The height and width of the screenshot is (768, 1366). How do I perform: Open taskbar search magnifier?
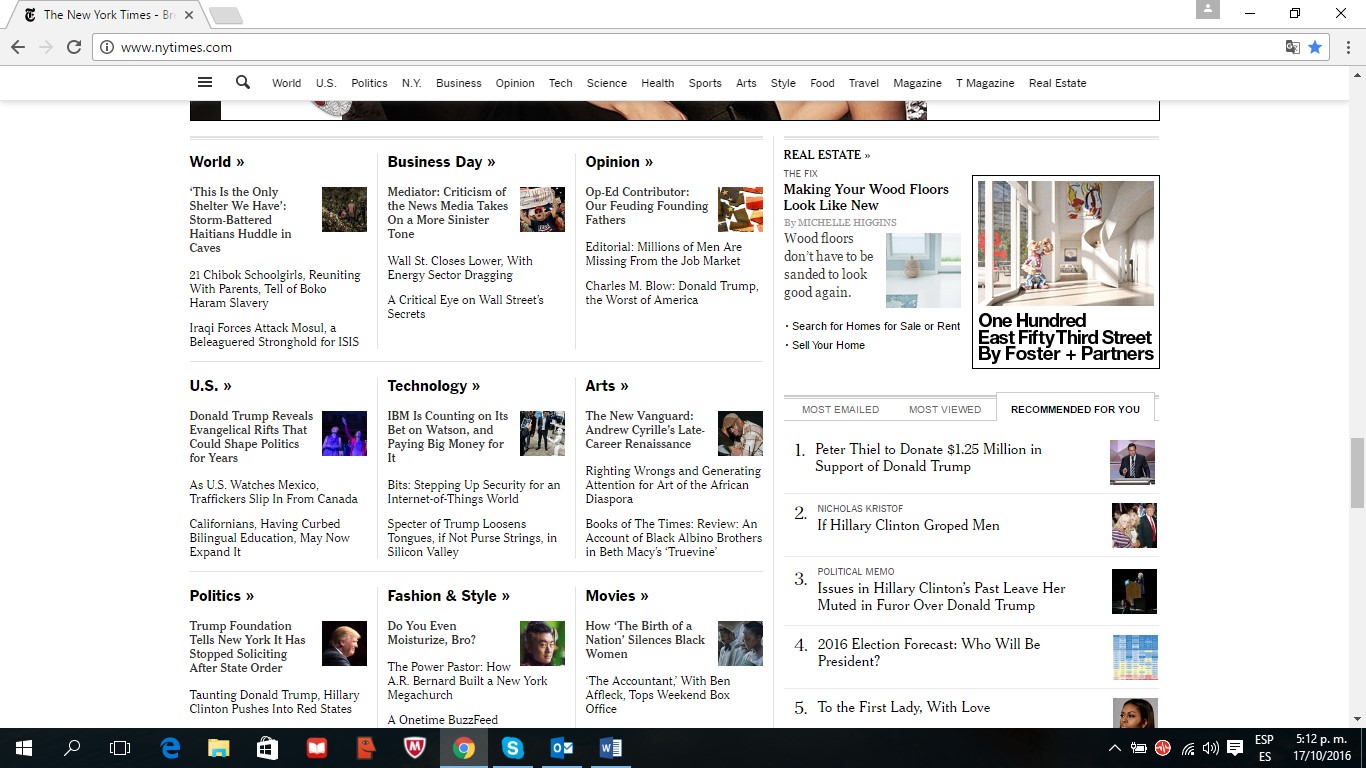[x=72, y=748]
